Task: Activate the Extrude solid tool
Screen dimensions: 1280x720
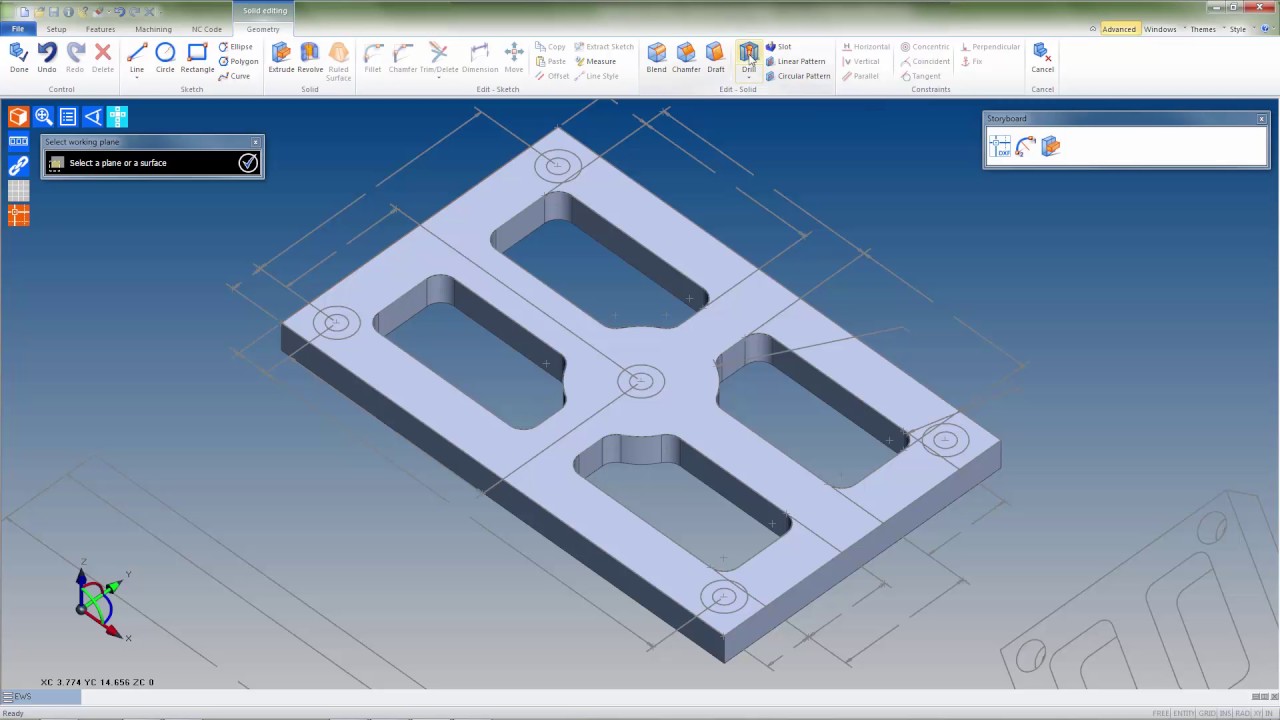Action: [281, 58]
